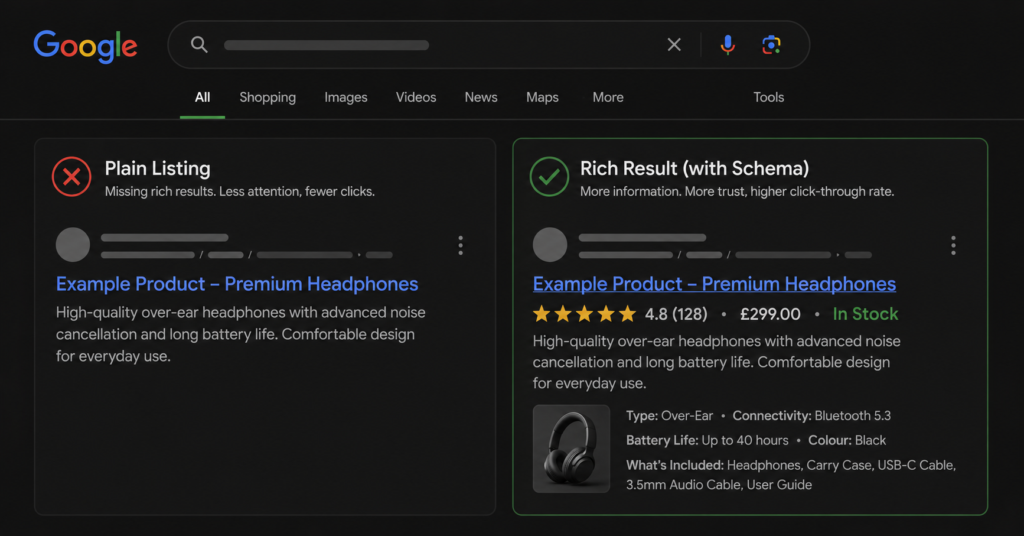
Task: Expand the More search filters menu
Action: click(x=608, y=97)
